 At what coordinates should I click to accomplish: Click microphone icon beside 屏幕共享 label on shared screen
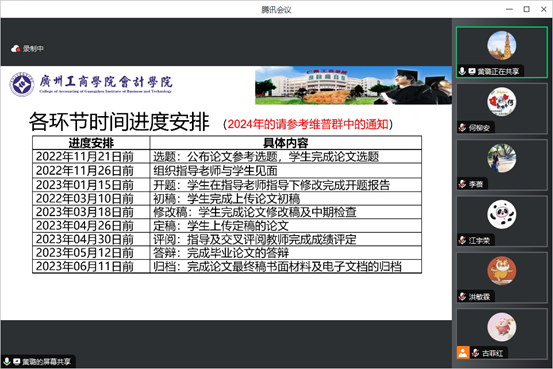[7, 361]
